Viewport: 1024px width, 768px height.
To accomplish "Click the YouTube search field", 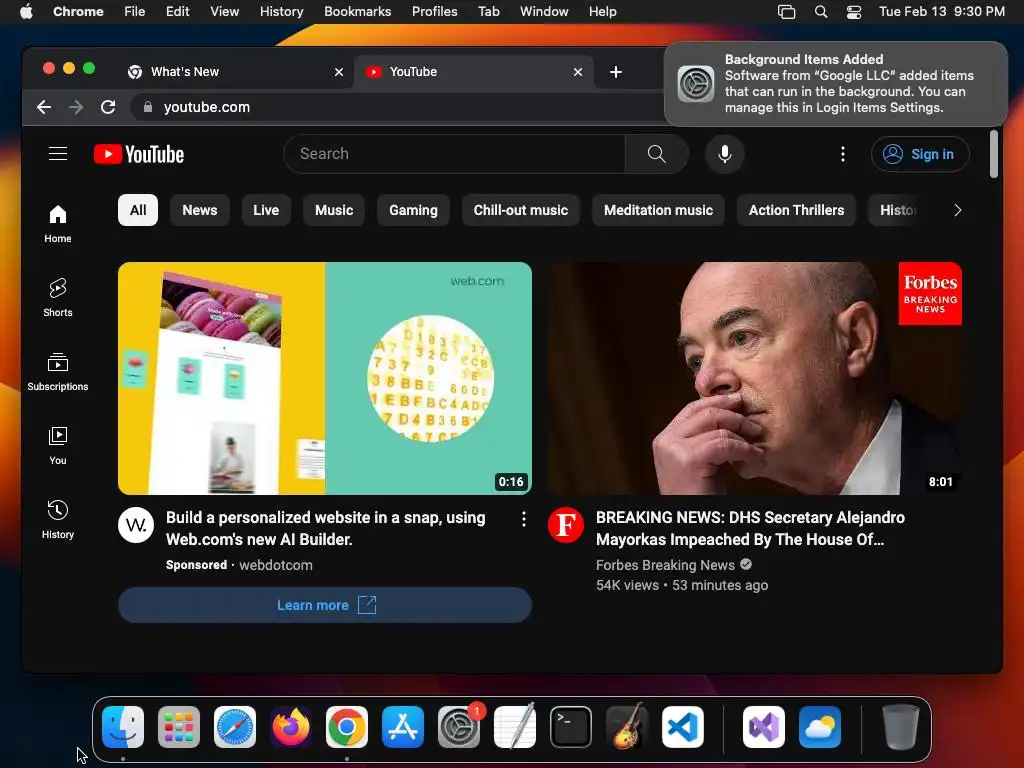I will point(455,154).
